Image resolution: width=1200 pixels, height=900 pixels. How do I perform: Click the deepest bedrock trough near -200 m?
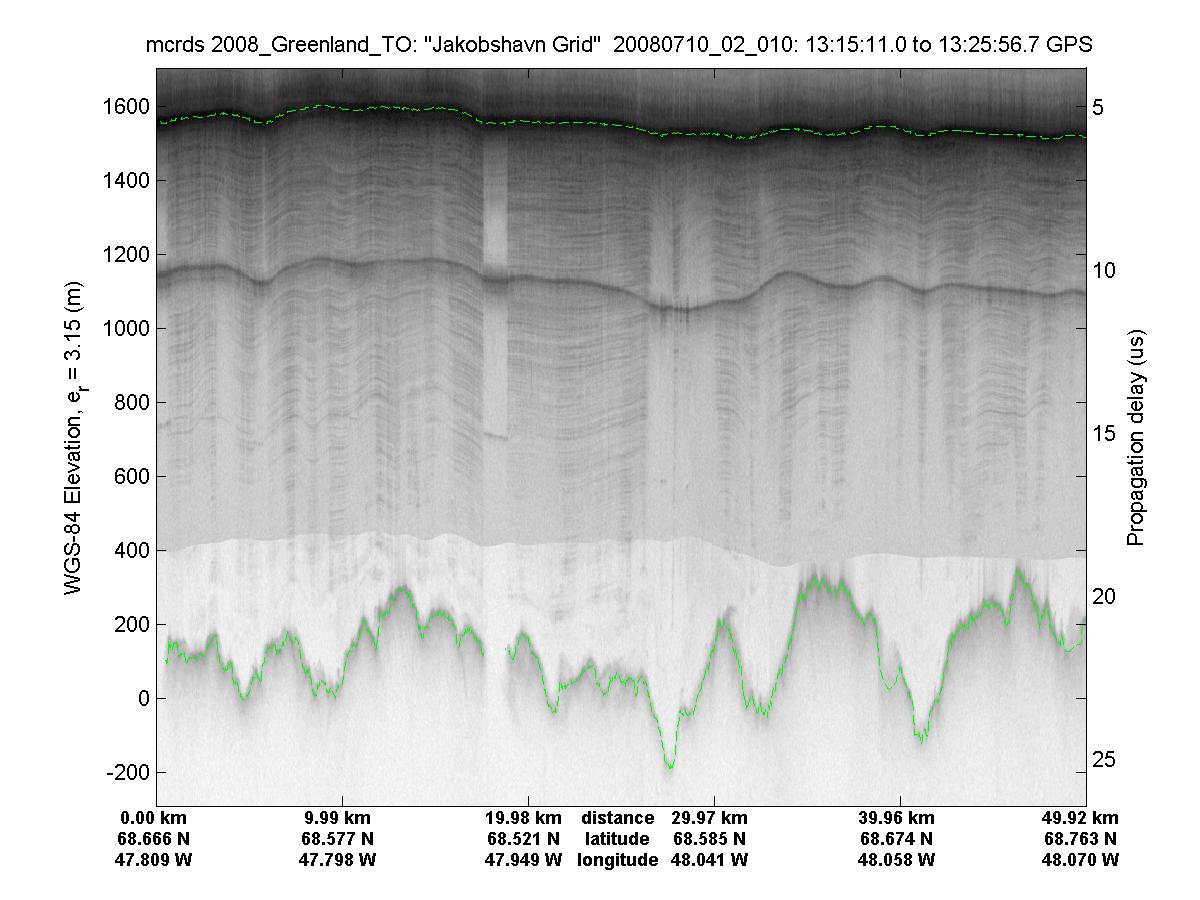click(x=669, y=766)
